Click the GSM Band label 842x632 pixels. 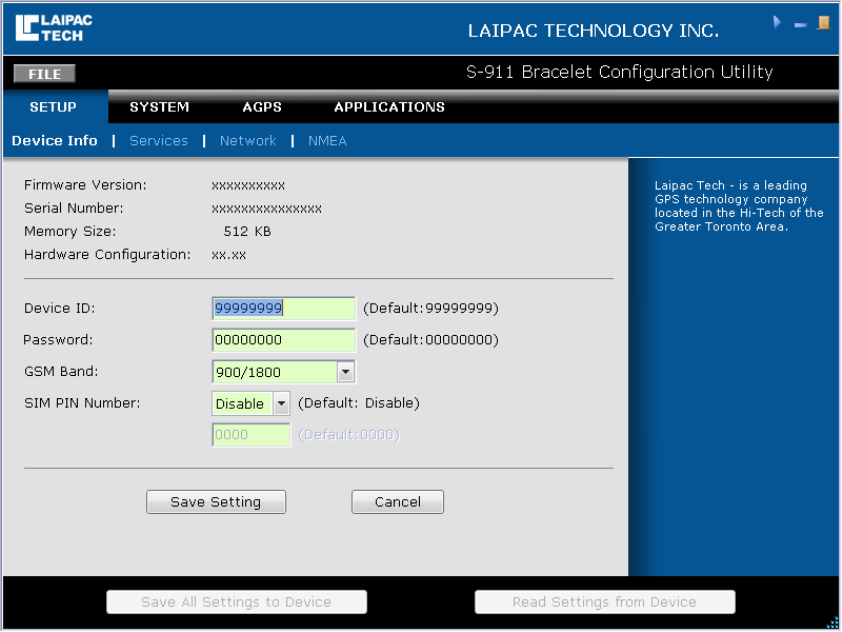(61, 372)
